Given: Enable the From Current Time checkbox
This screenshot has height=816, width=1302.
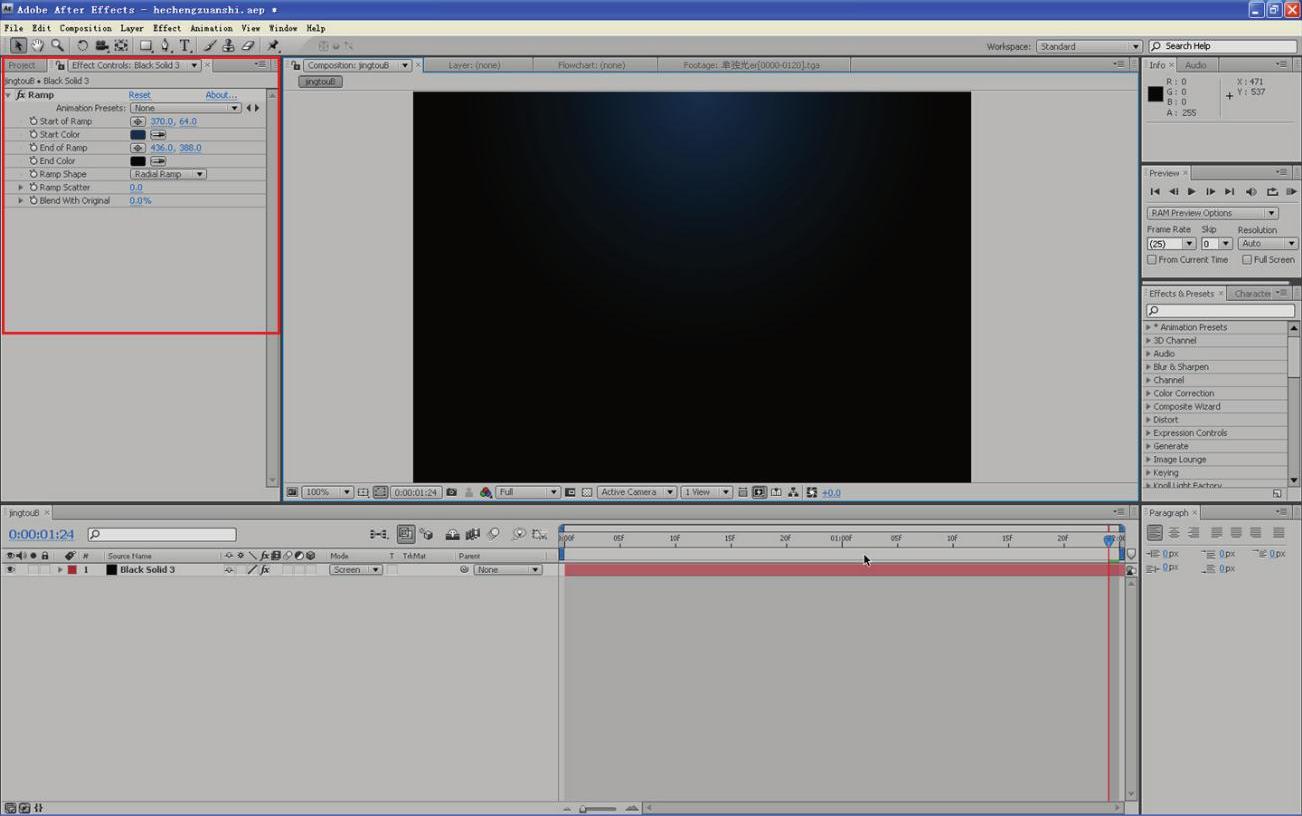Looking at the screenshot, I should point(1152,259).
